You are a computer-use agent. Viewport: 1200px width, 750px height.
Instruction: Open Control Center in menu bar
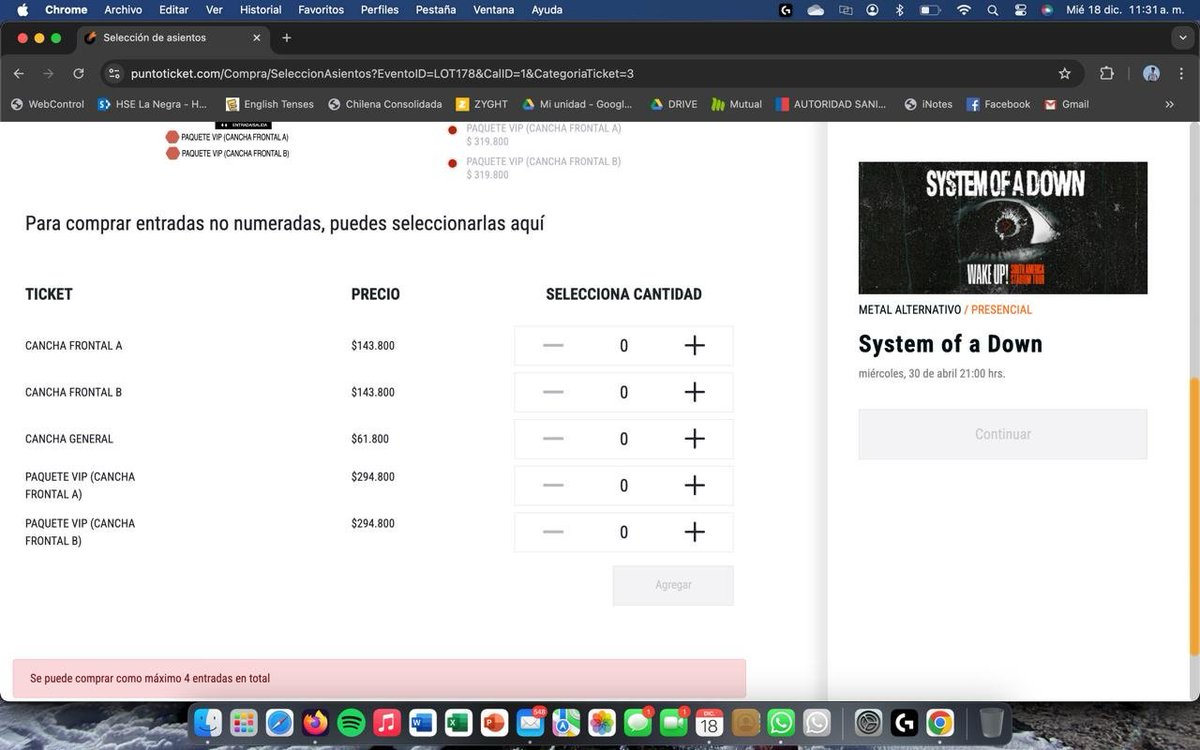coord(1020,10)
